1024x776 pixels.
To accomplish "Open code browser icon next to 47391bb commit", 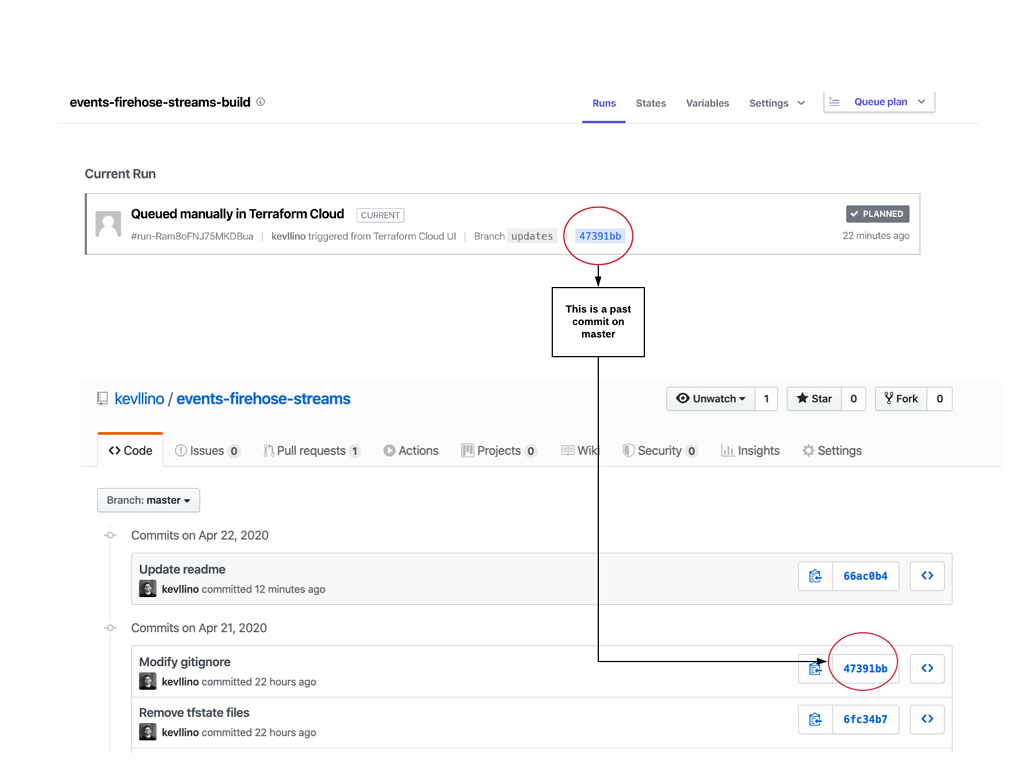I will click(927, 668).
